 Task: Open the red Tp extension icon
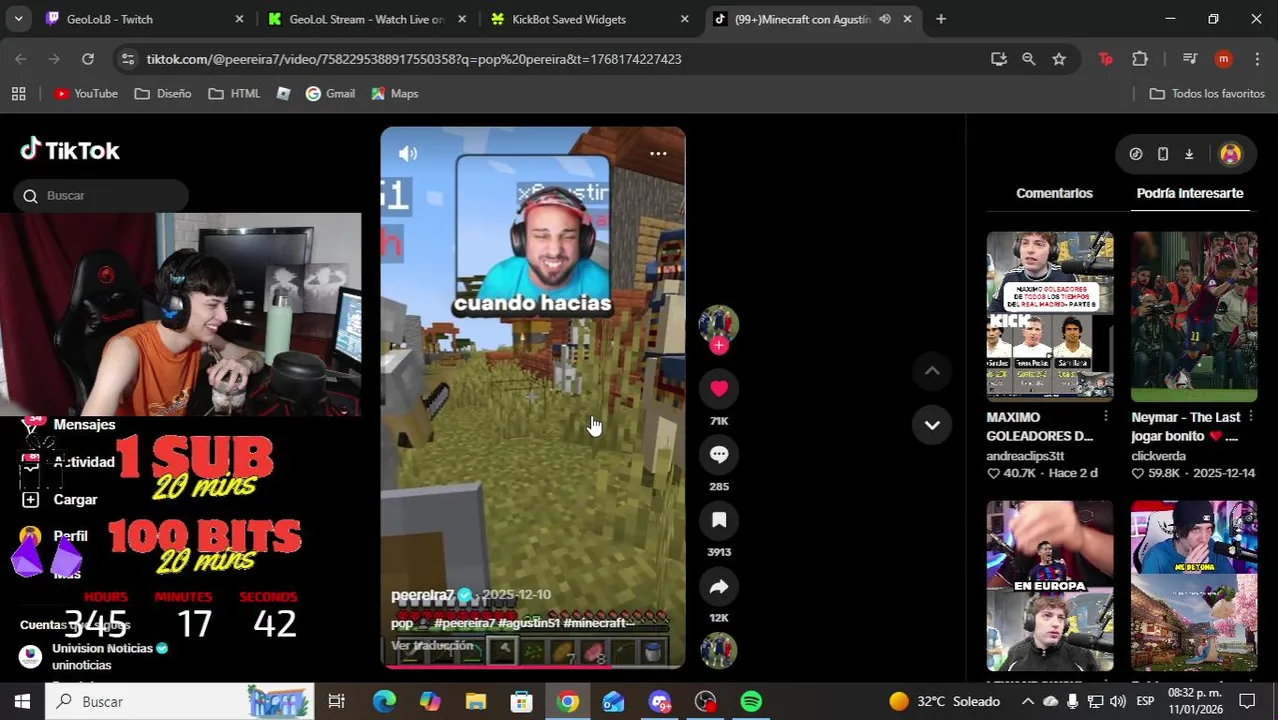1106,59
